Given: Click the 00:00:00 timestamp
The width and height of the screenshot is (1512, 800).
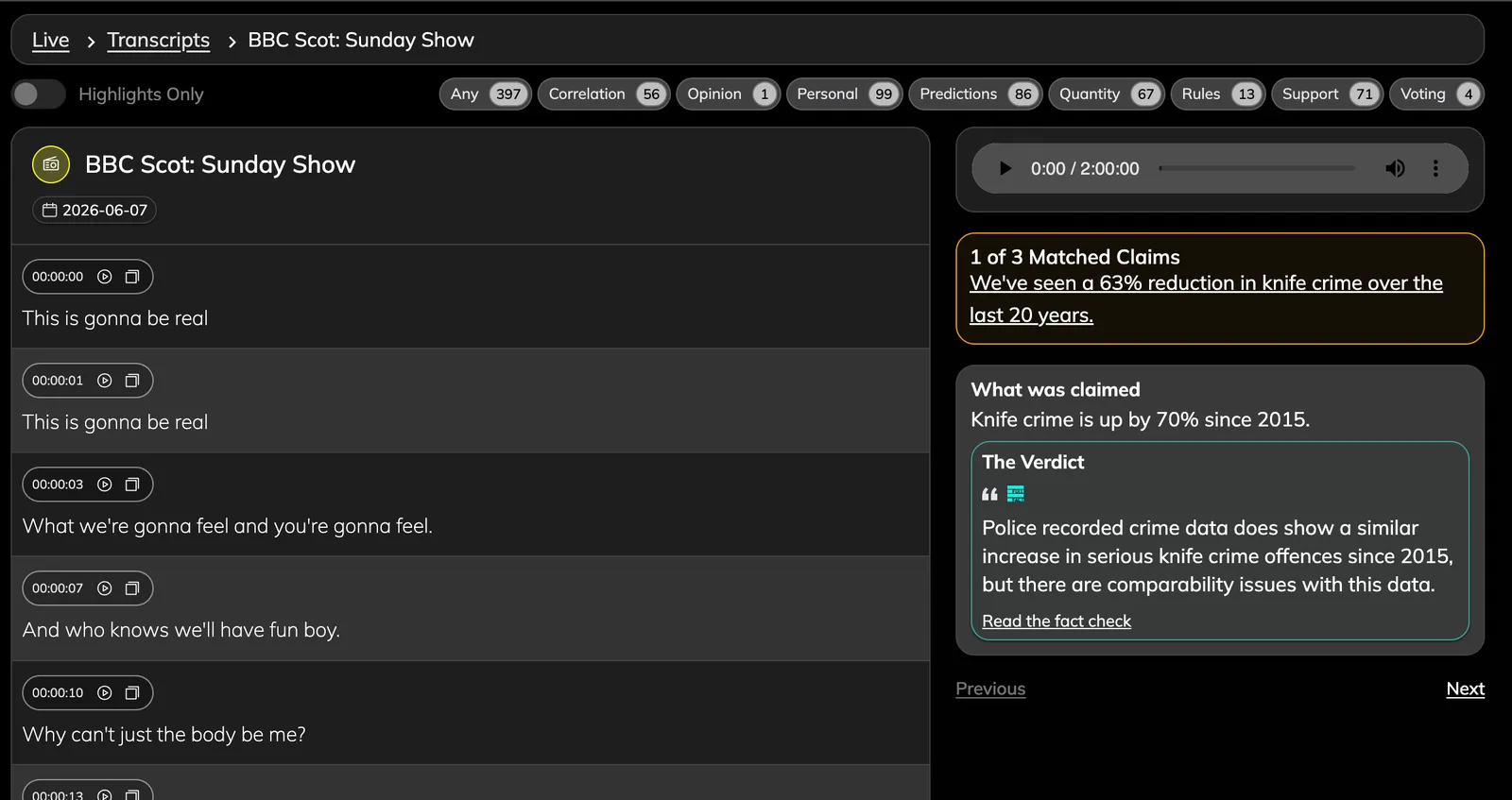Looking at the screenshot, I should [58, 277].
